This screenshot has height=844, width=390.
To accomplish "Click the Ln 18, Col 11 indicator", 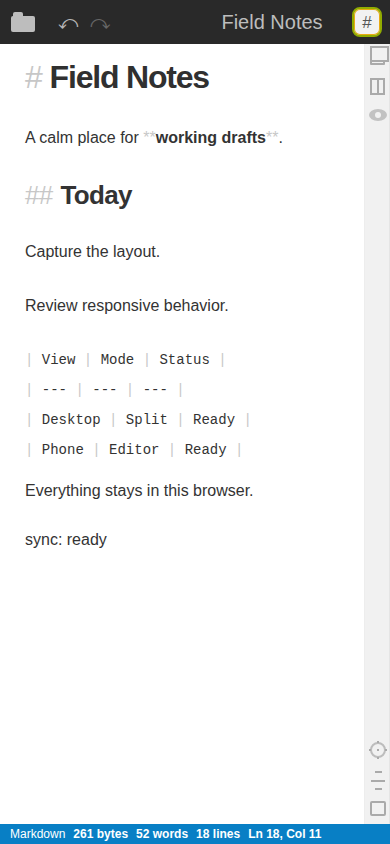I will 285,834.
